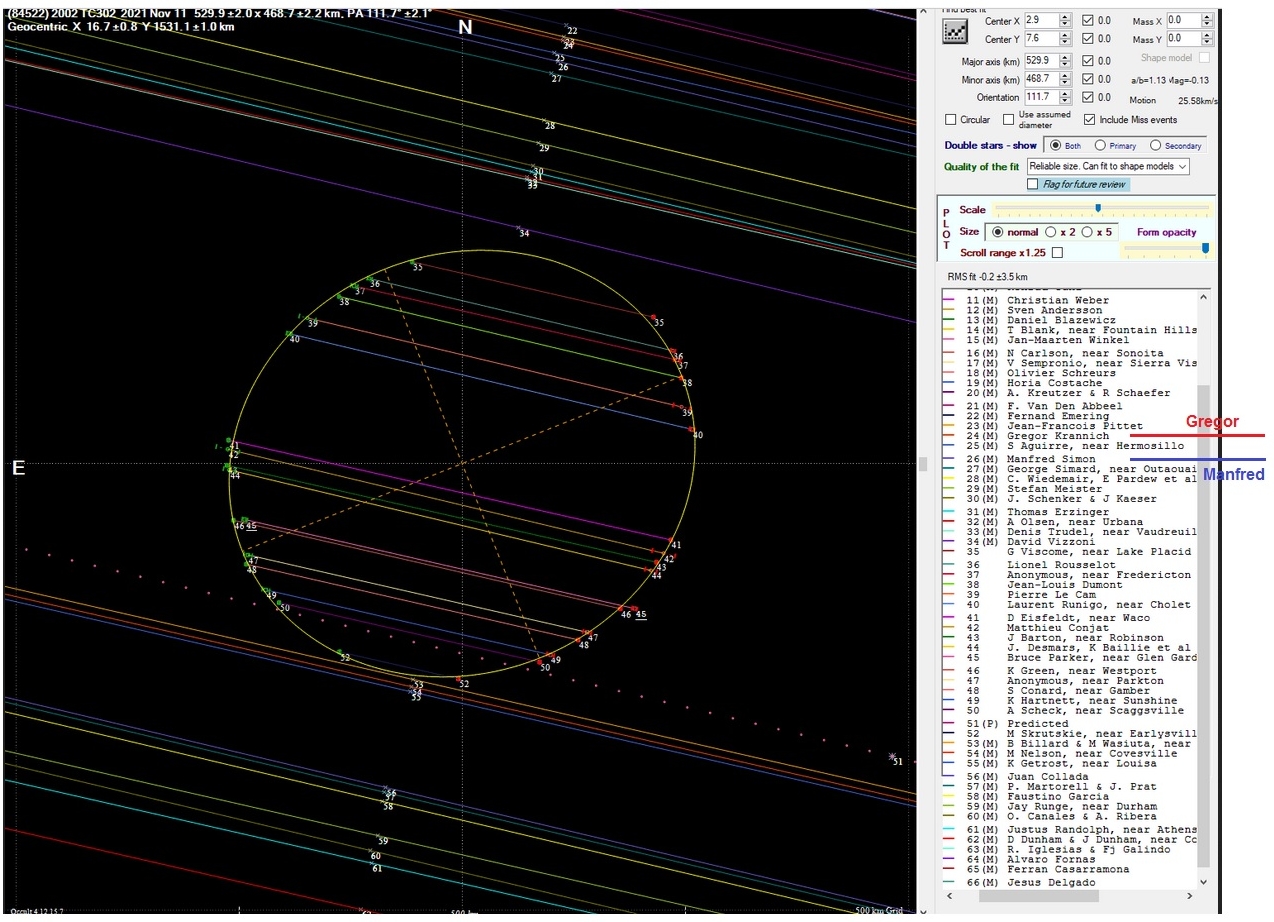Toggle the Major axis fit checkbox
This screenshot has width=1274, height=922.
(1088, 60)
